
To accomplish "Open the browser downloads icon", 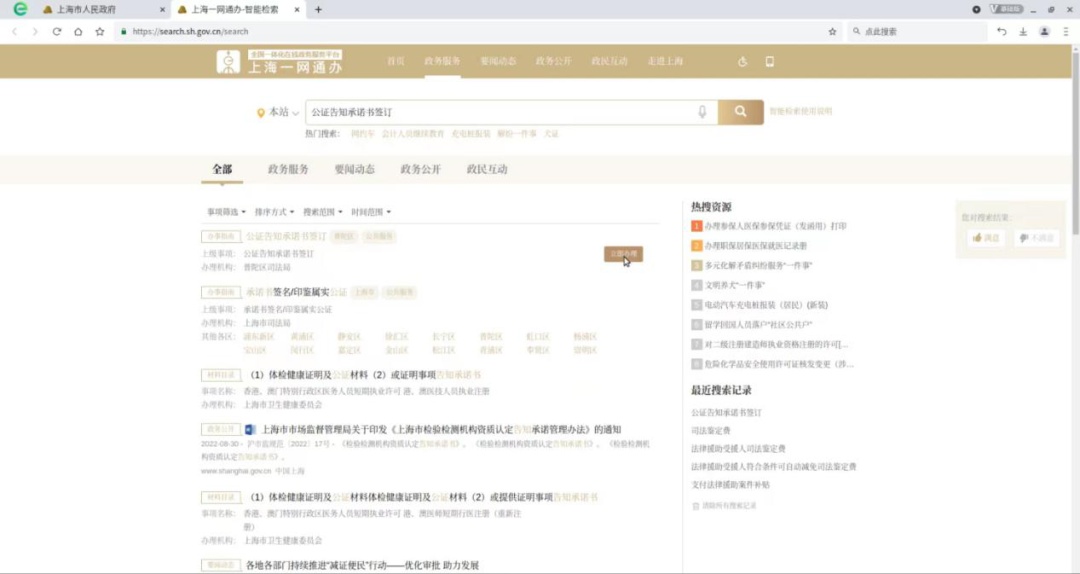I will pyautogui.click(x=1023, y=31).
